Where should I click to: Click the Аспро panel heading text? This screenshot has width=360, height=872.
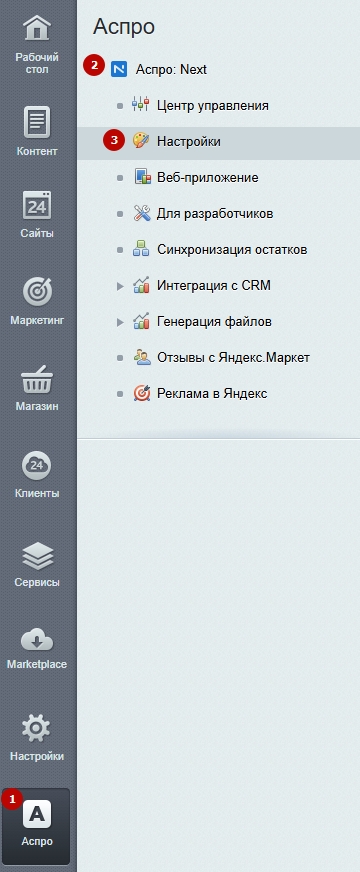coord(124,27)
